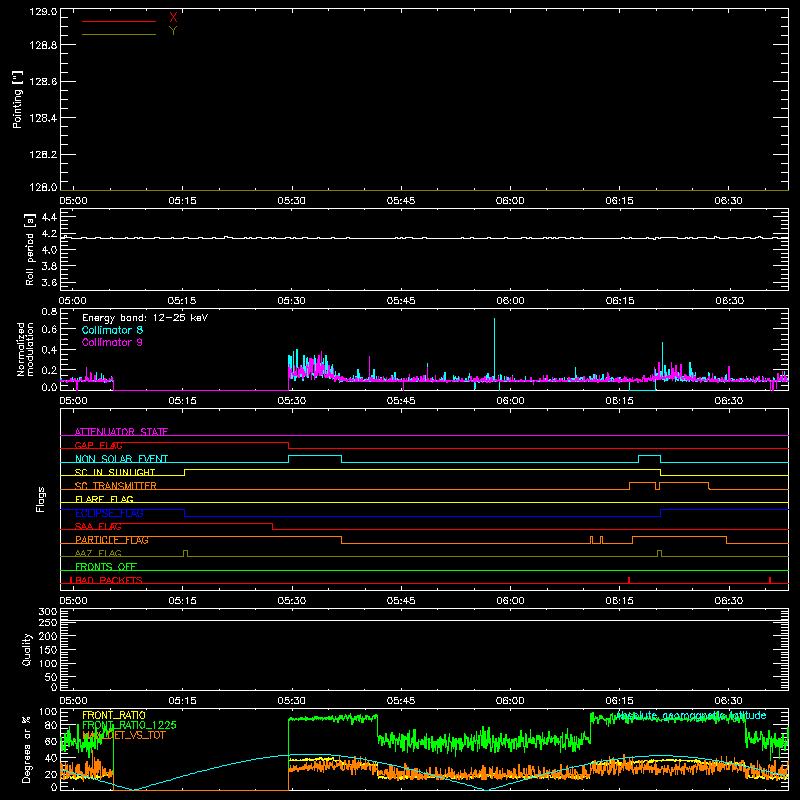Select the BAD_PACKETS flag label

[x=107, y=580]
